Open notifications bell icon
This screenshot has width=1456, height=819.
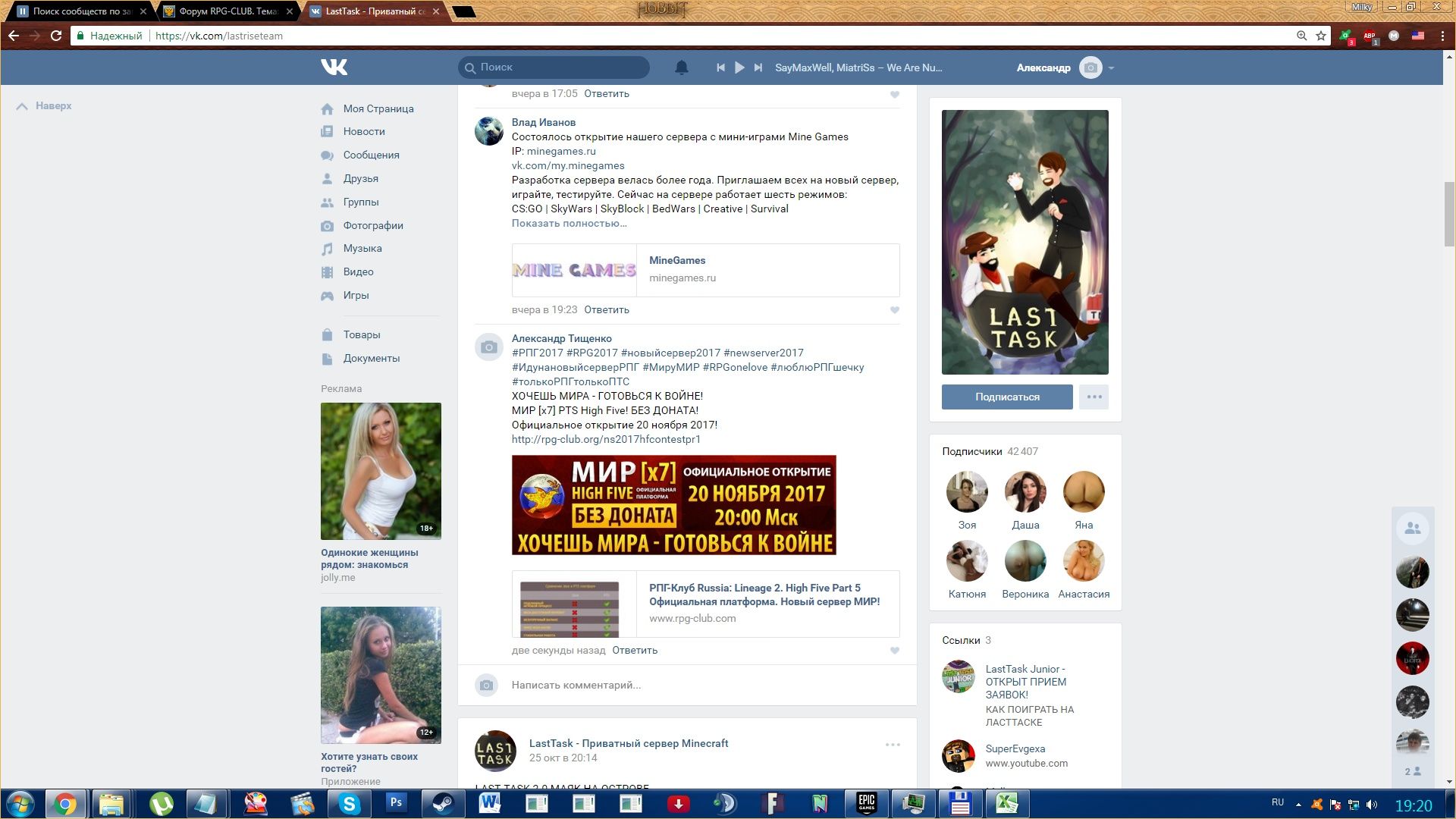tap(681, 67)
